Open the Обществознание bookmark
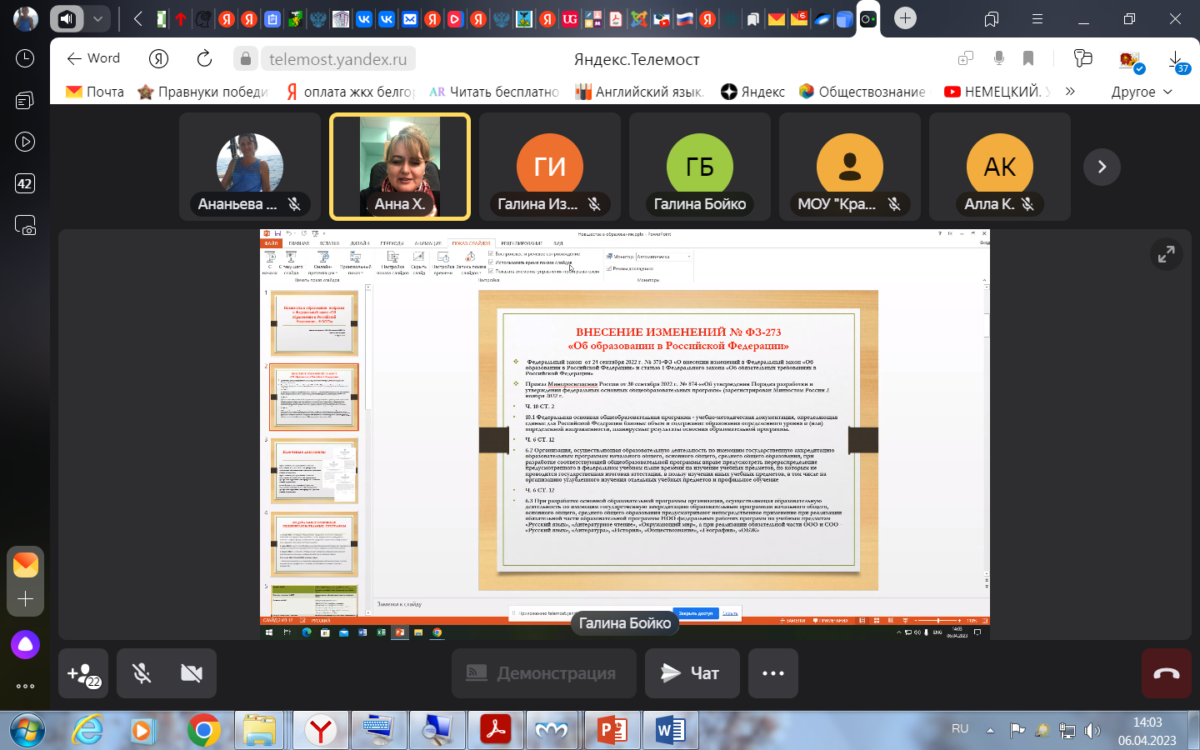The image size is (1200, 750). click(x=862, y=91)
